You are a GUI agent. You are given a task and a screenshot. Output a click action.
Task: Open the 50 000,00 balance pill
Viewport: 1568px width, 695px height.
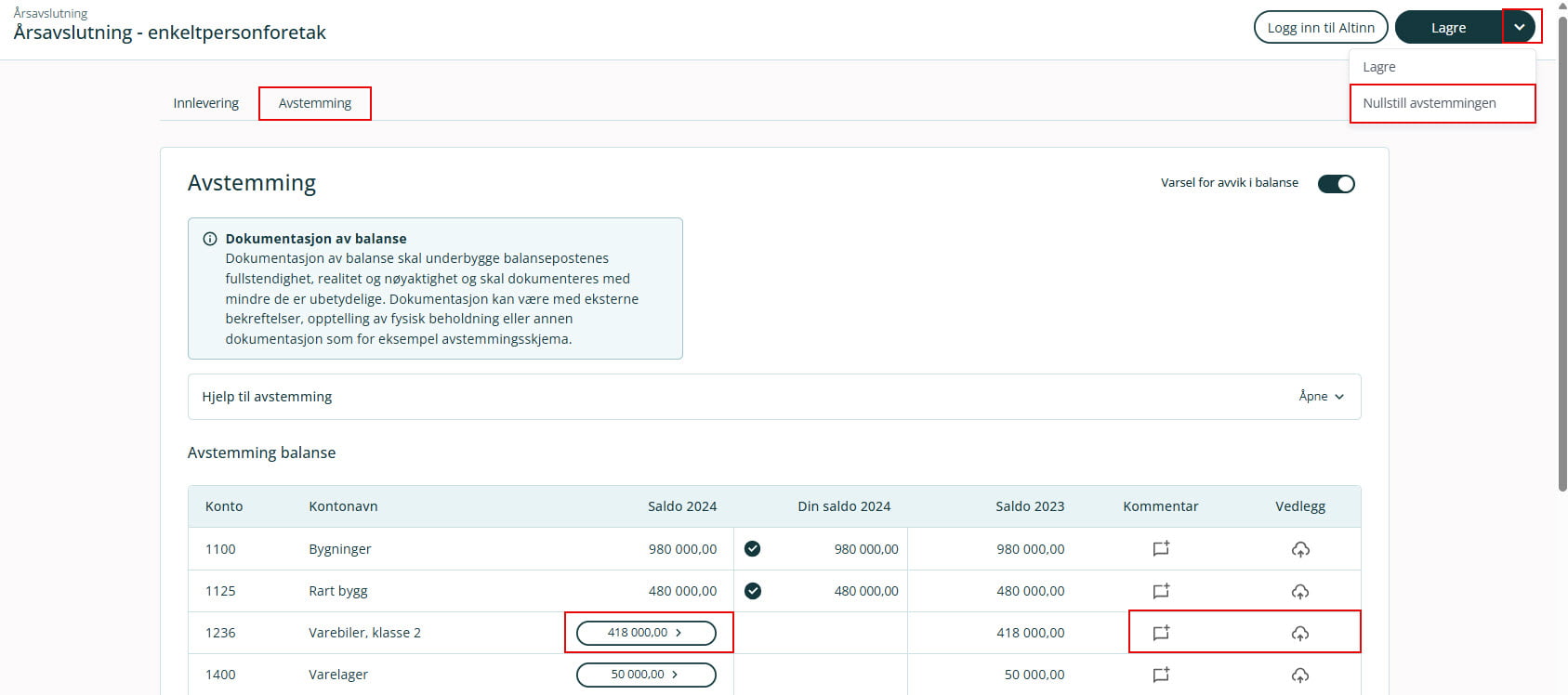pos(646,675)
